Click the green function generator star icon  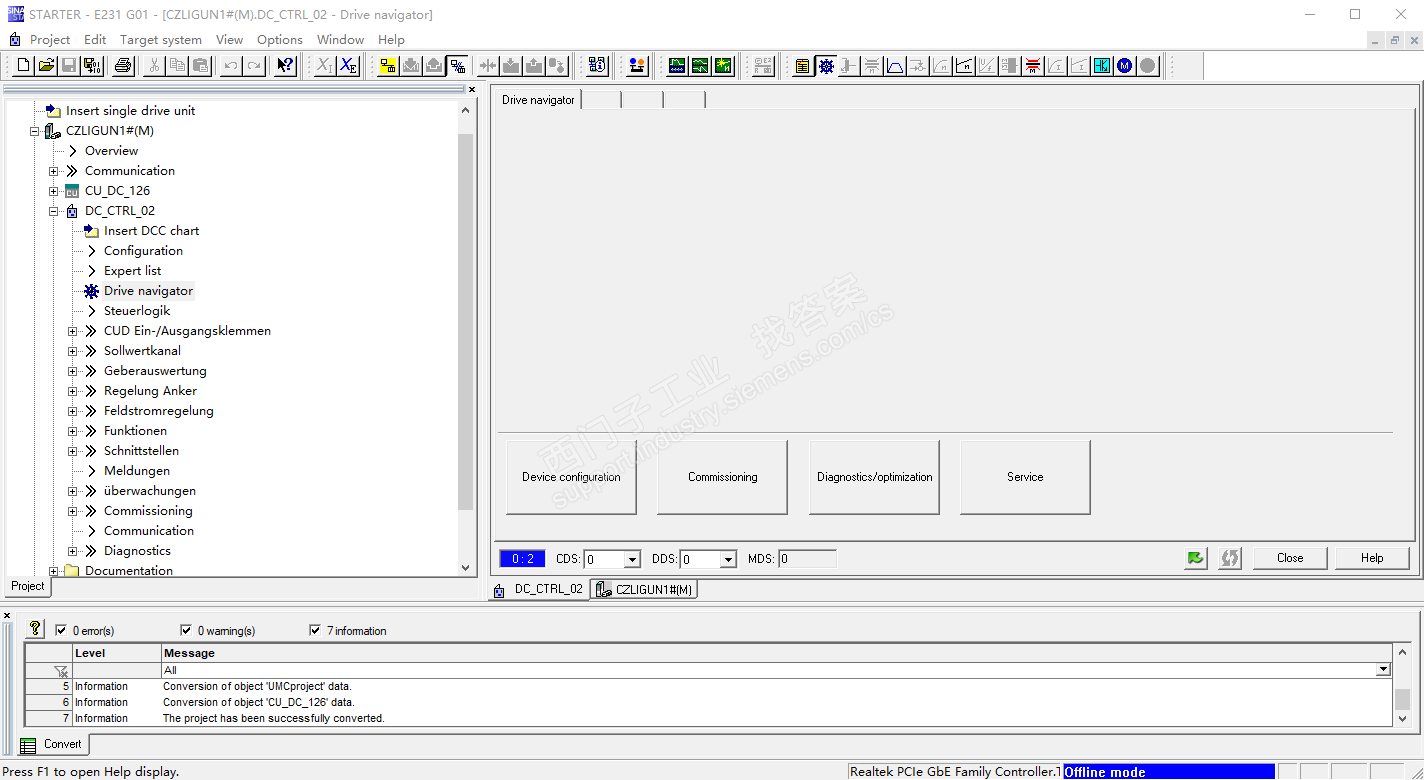(723, 66)
